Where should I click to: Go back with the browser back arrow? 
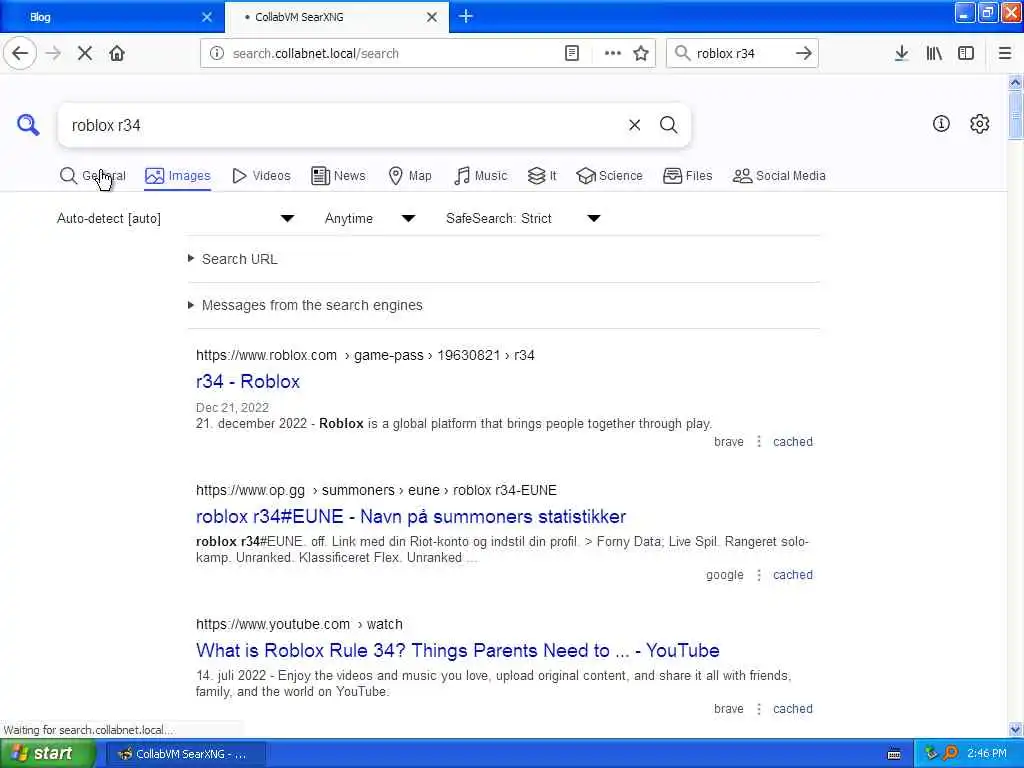pos(20,53)
